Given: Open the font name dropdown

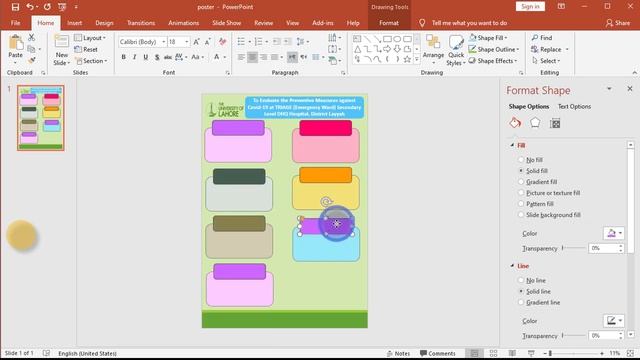Looking at the screenshot, I should pos(163,42).
